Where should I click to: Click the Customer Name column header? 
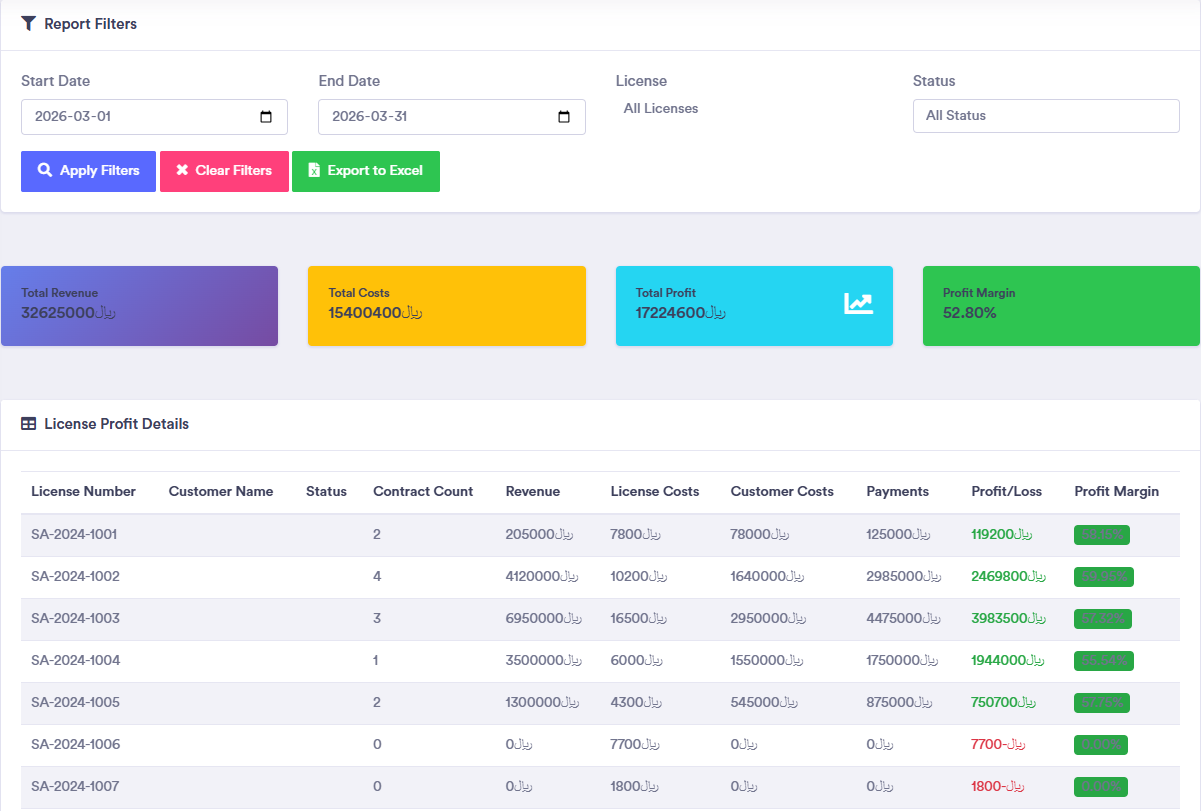[221, 492]
